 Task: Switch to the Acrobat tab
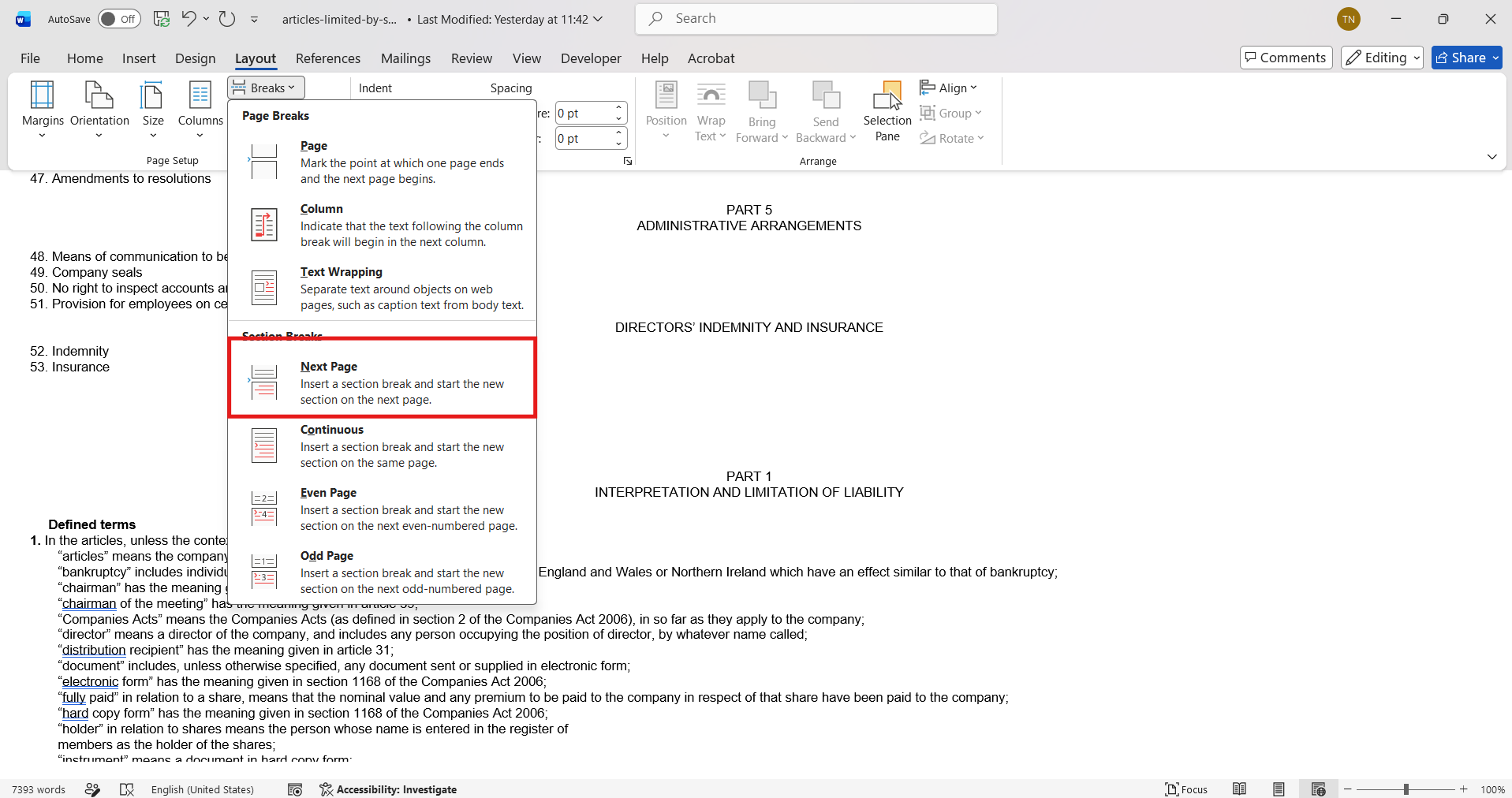coord(711,58)
